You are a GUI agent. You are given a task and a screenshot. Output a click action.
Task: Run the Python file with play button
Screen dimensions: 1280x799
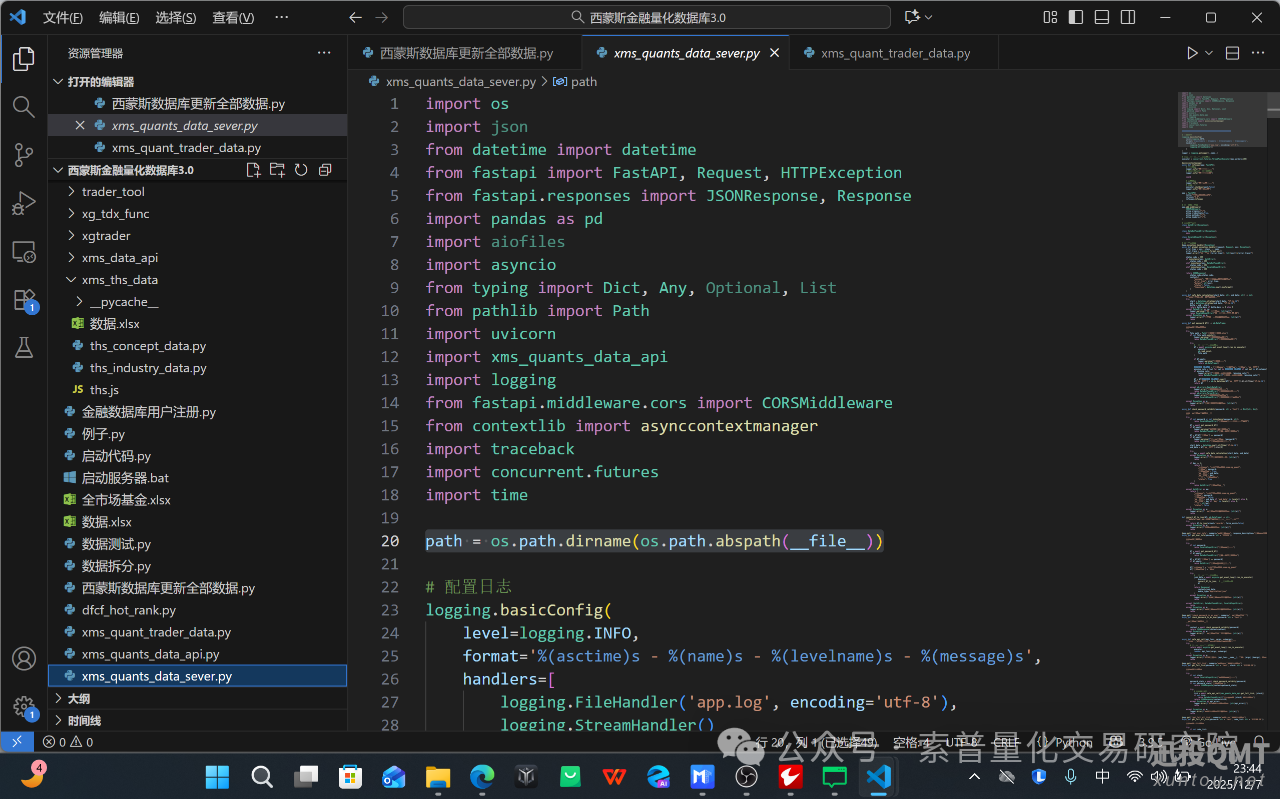1192,53
